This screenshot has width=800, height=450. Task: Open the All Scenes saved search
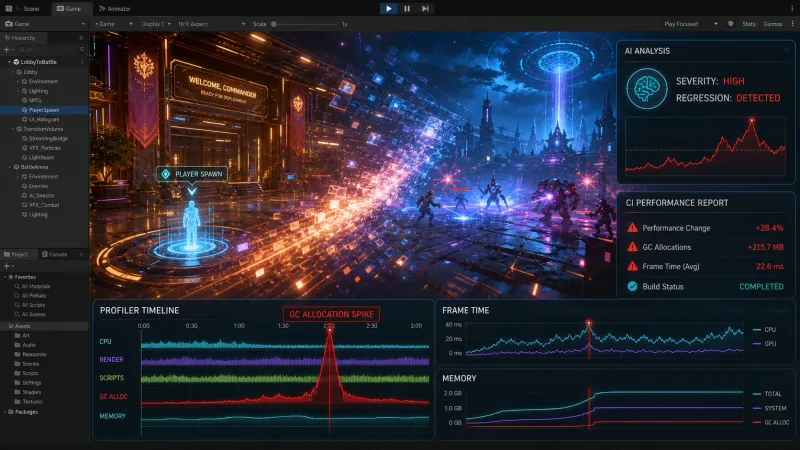click(30, 314)
